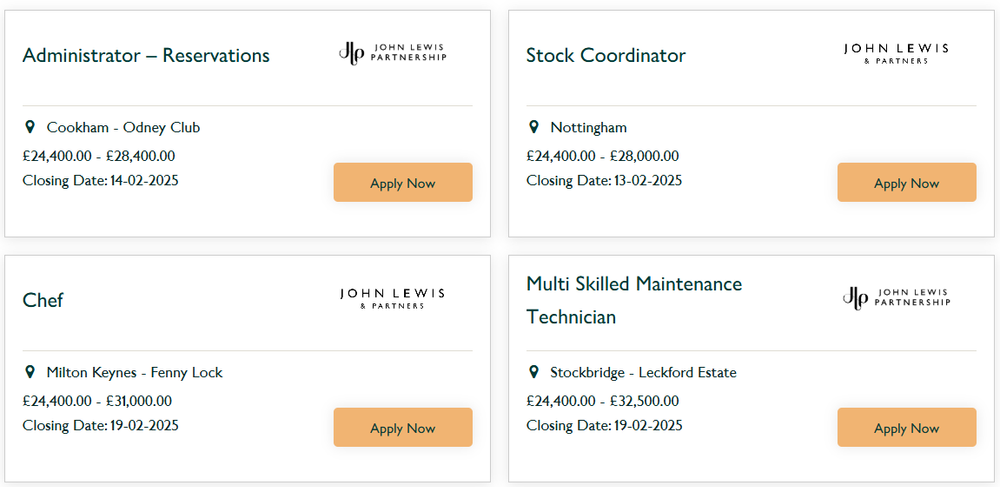Screen dimensions: 1000x487
Task: Open the Stock Coordinator job title
Action: [x=606, y=55]
